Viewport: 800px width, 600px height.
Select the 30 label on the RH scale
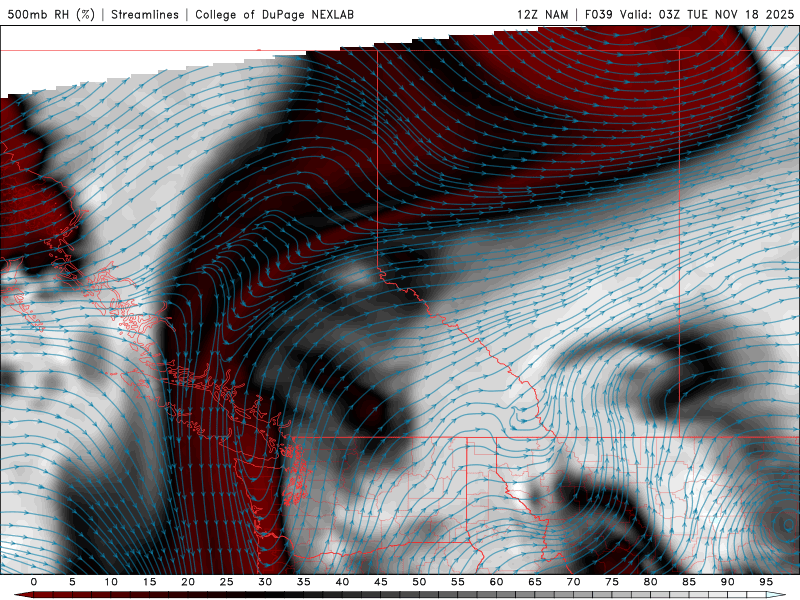pos(265,582)
